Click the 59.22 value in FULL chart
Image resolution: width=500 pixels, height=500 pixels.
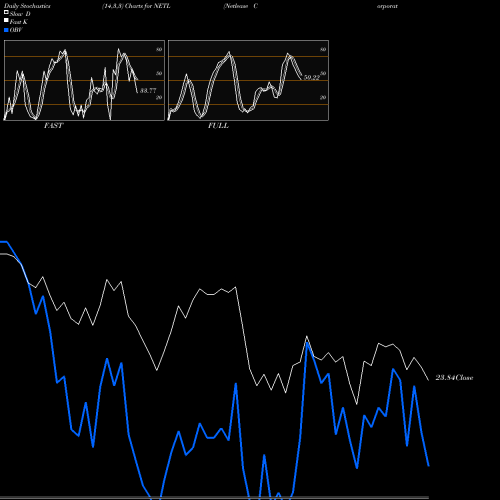[312, 78]
